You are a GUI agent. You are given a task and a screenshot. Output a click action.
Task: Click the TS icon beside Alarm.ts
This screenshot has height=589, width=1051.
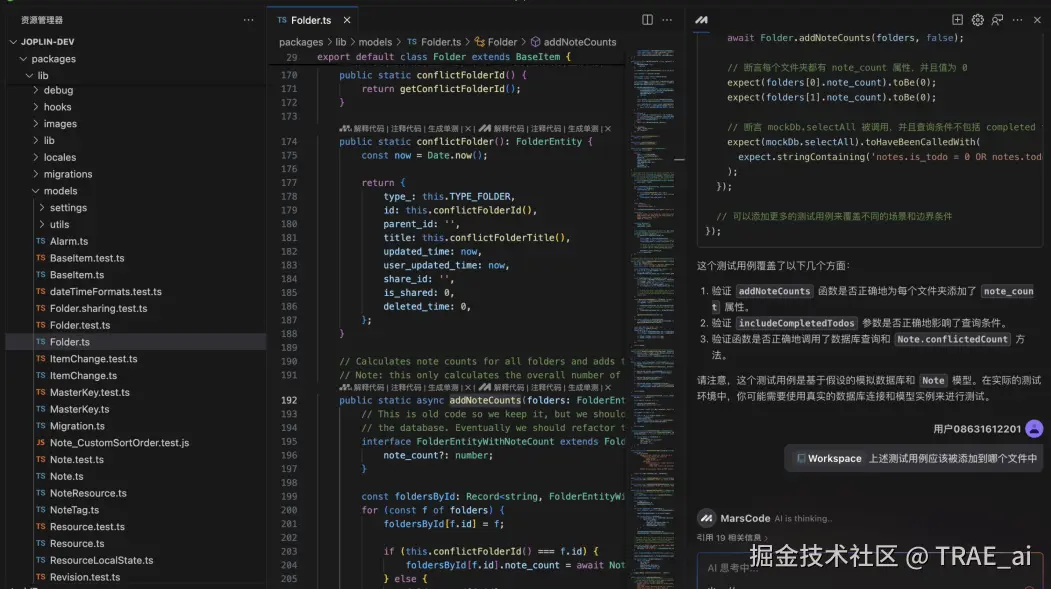pyautogui.click(x=41, y=241)
